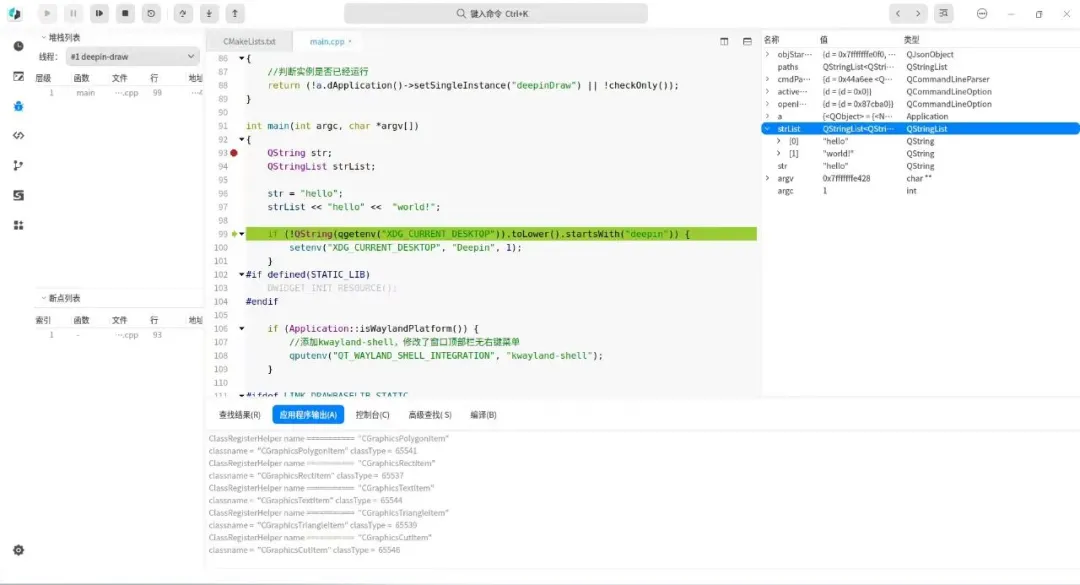Expand the cmdPa variable
Screen dimensions: 1080x585
[767, 79]
